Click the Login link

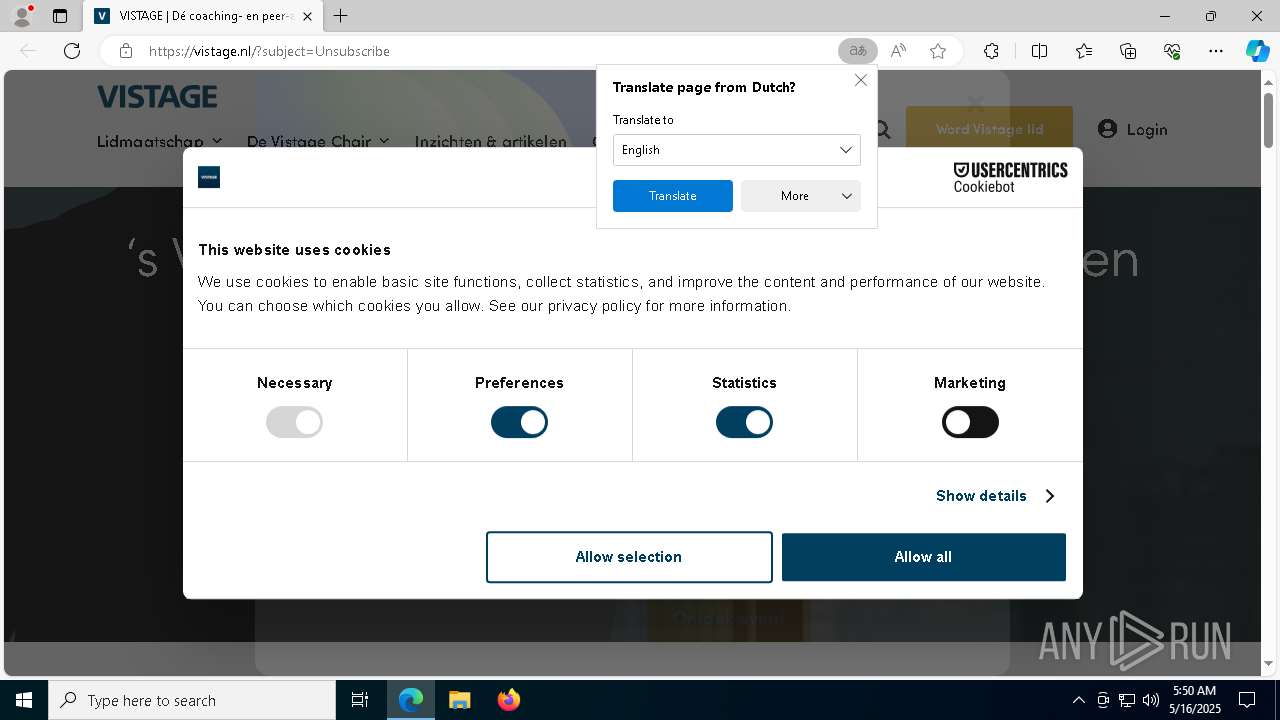1146,129
